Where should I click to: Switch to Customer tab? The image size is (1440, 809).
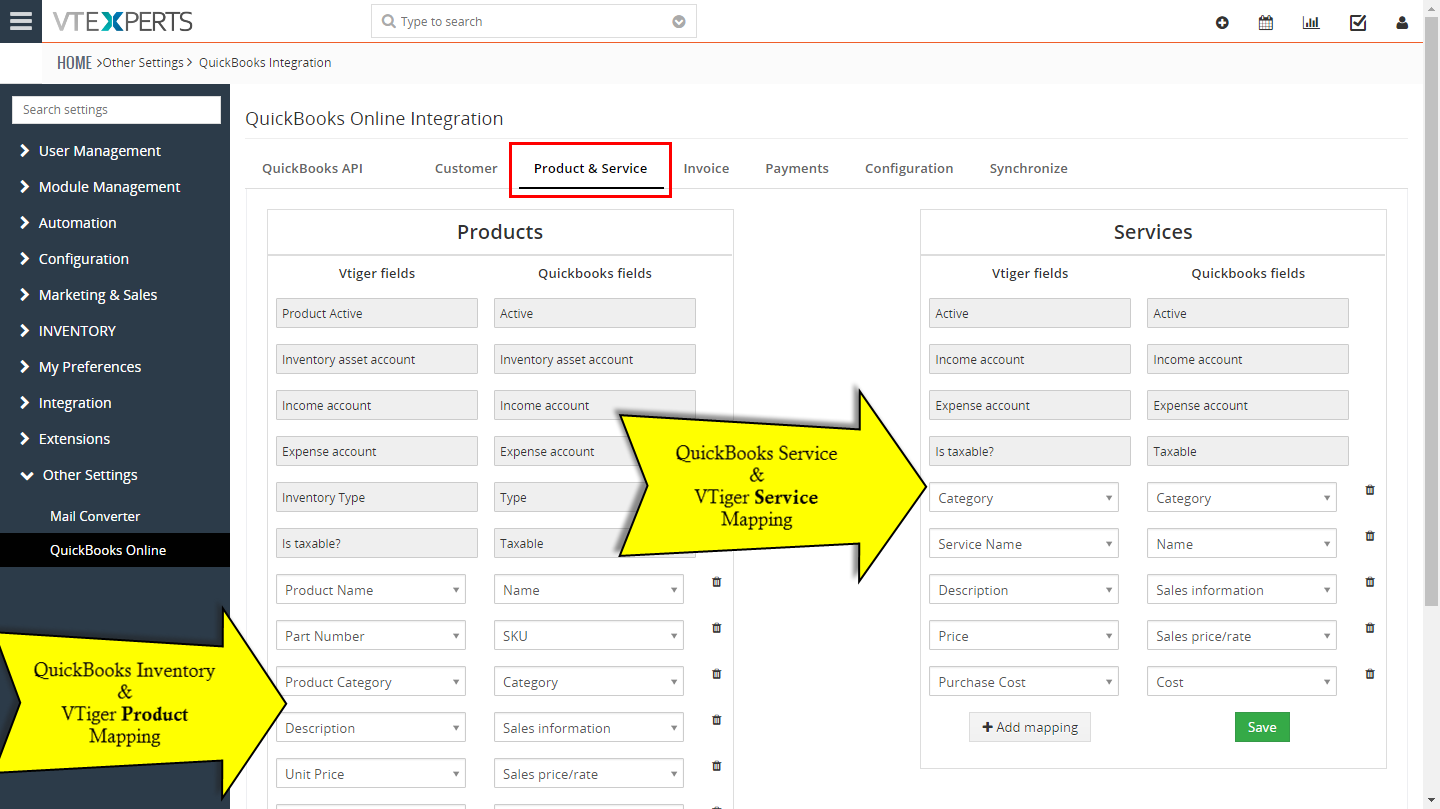click(466, 168)
